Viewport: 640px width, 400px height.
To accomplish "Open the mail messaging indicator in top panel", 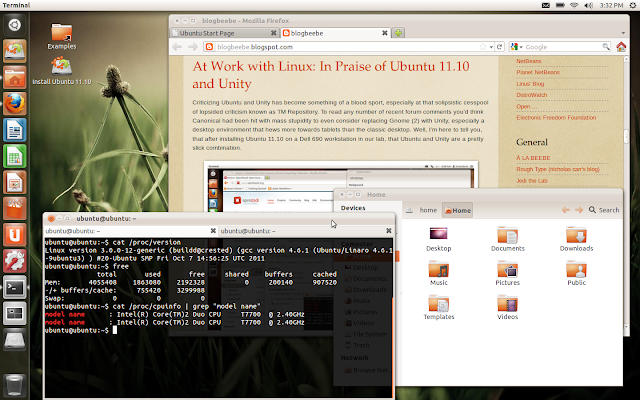I will click(546, 5).
